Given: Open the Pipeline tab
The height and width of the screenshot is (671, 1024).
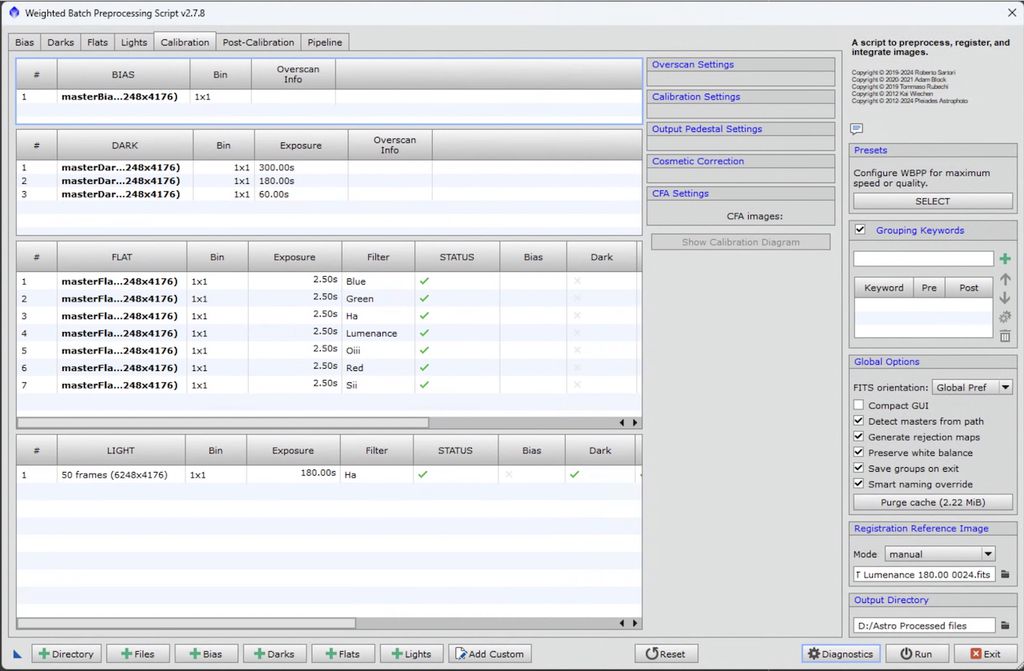Looking at the screenshot, I should (x=325, y=42).
